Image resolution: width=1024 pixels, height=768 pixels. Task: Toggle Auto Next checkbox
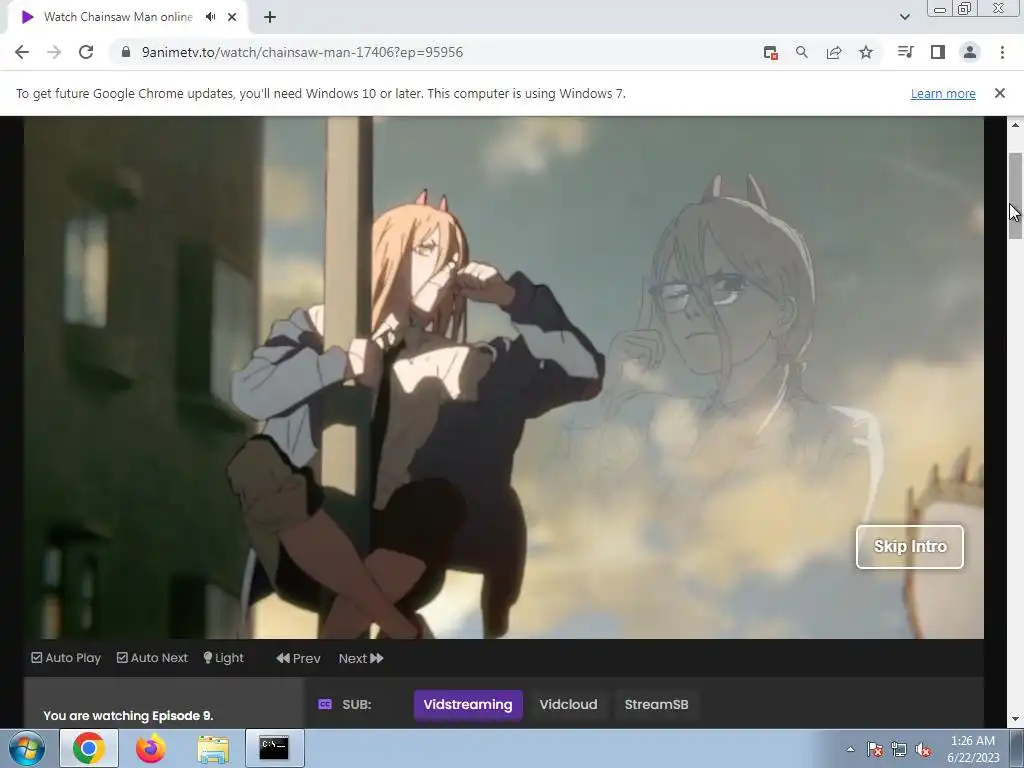coord(152,658)
